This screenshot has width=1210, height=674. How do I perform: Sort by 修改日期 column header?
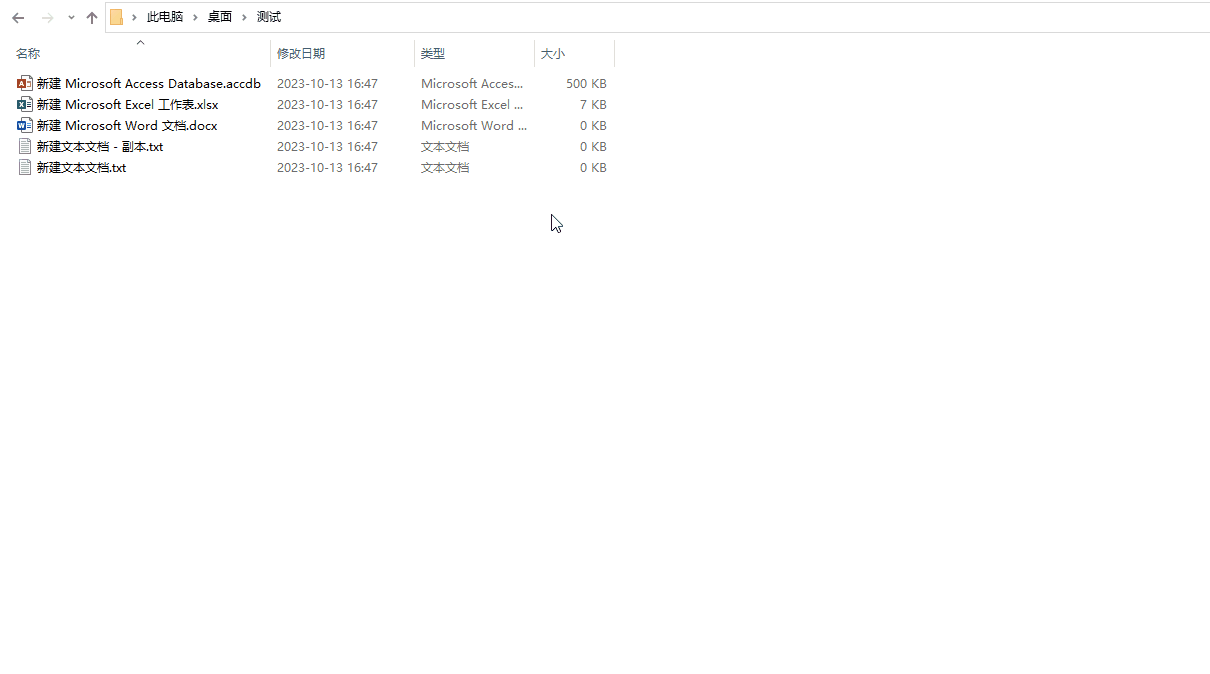pyautogui.click(x=301, y=54)
